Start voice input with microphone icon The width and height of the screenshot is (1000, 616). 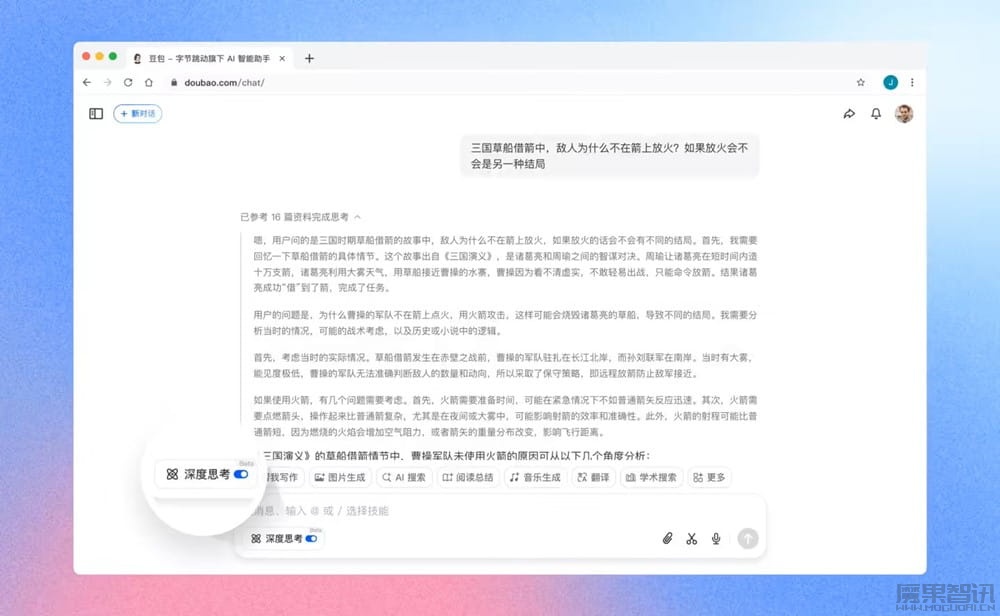[x=716, y=539]
